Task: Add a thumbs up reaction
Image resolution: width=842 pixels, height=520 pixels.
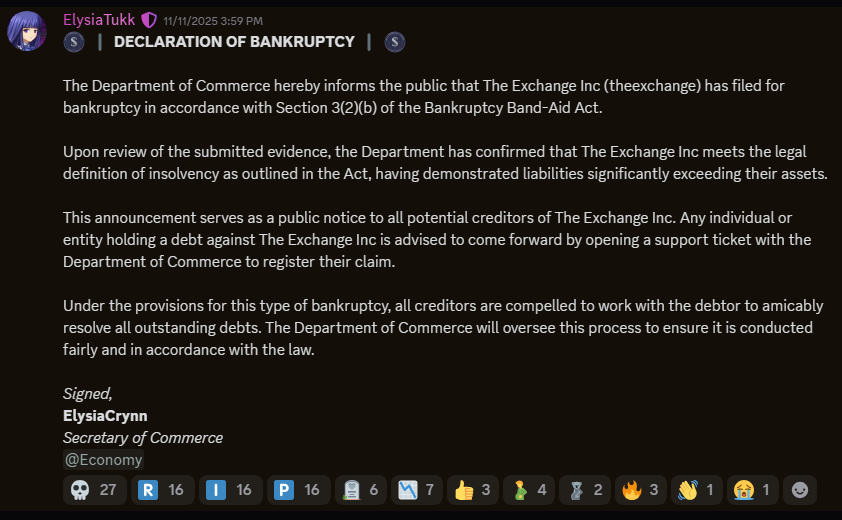Action: coord(473,490)
